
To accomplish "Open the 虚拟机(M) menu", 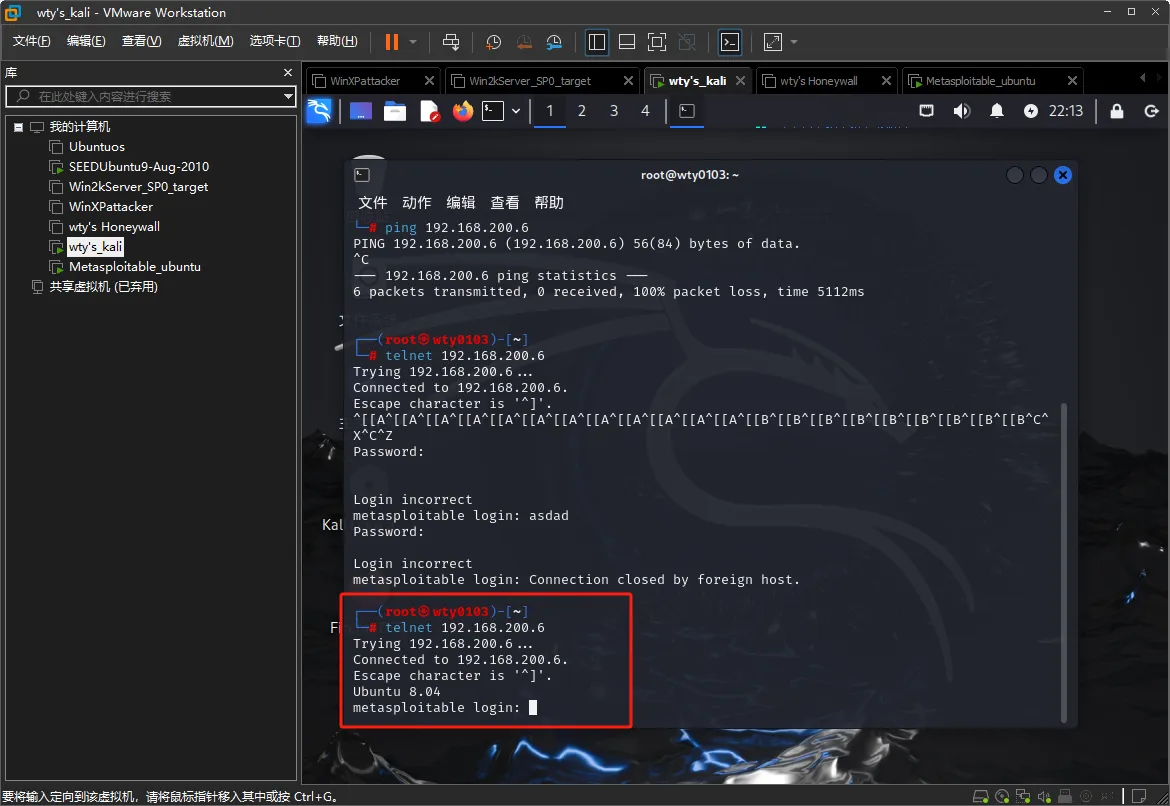I will 205,41.
